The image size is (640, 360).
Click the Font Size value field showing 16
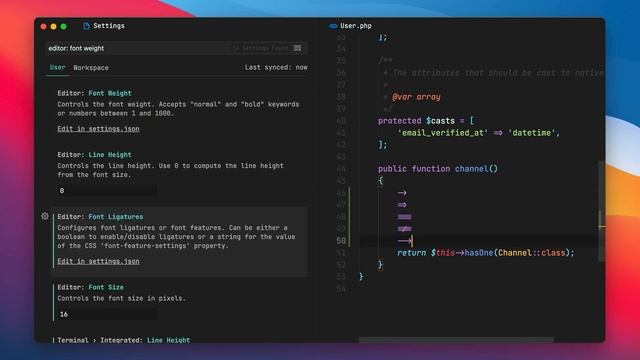(107, 314)
